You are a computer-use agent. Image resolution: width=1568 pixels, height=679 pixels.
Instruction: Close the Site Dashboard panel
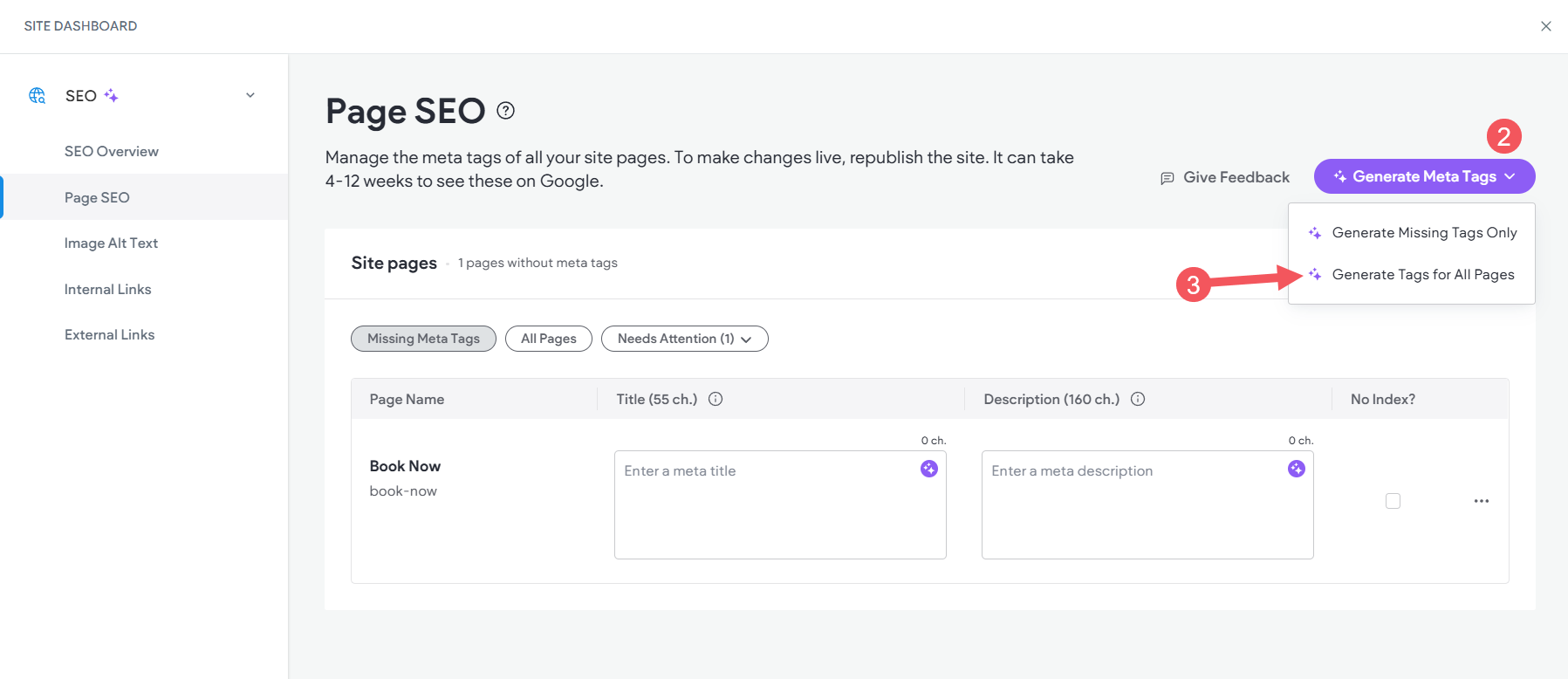pyautogui.click(x=1546, y=26)
